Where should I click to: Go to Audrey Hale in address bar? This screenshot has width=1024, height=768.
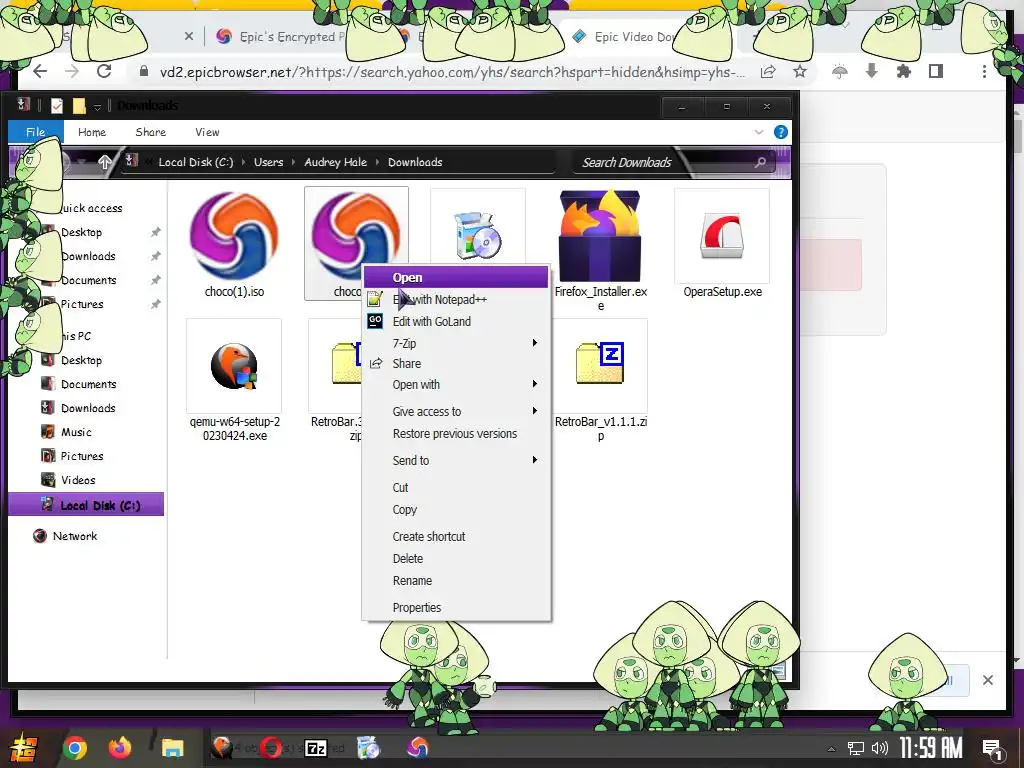[x=336, y=163]
